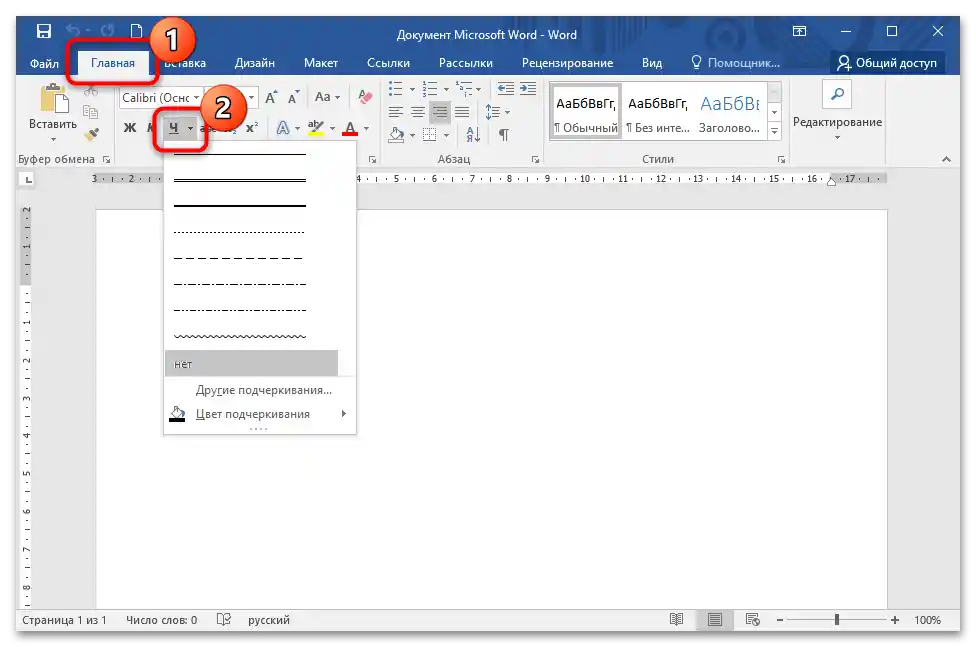Viewport: 976px width, 647px height.
Task: Switch to the Макет tab
Action: tap(321, 64)
